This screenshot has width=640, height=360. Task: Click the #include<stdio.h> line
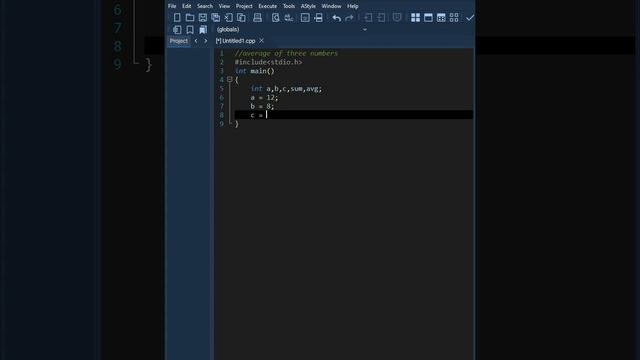coord(268,62)
